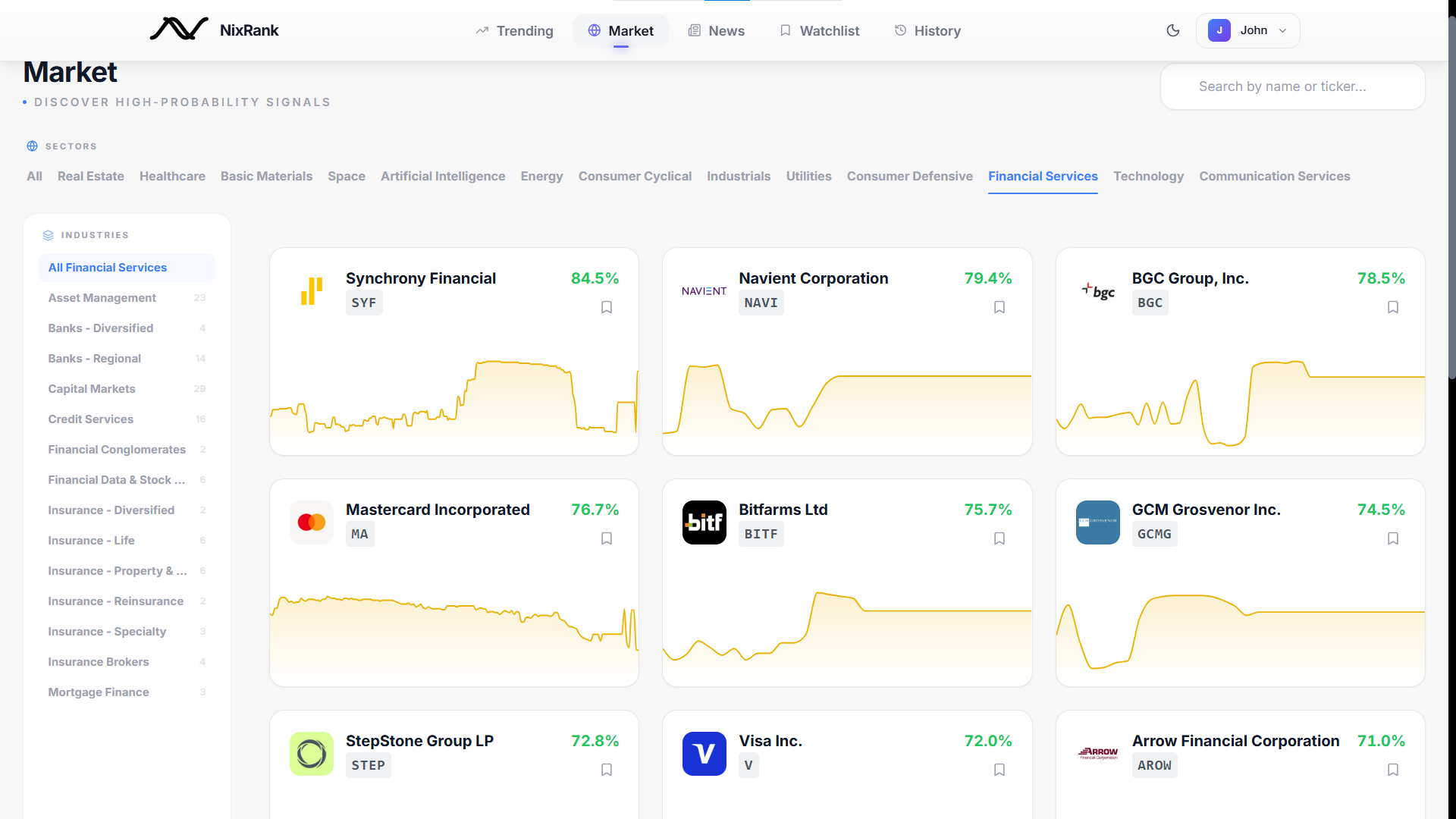Select Financial Conglomerates industry

click(x=127, y=450)
